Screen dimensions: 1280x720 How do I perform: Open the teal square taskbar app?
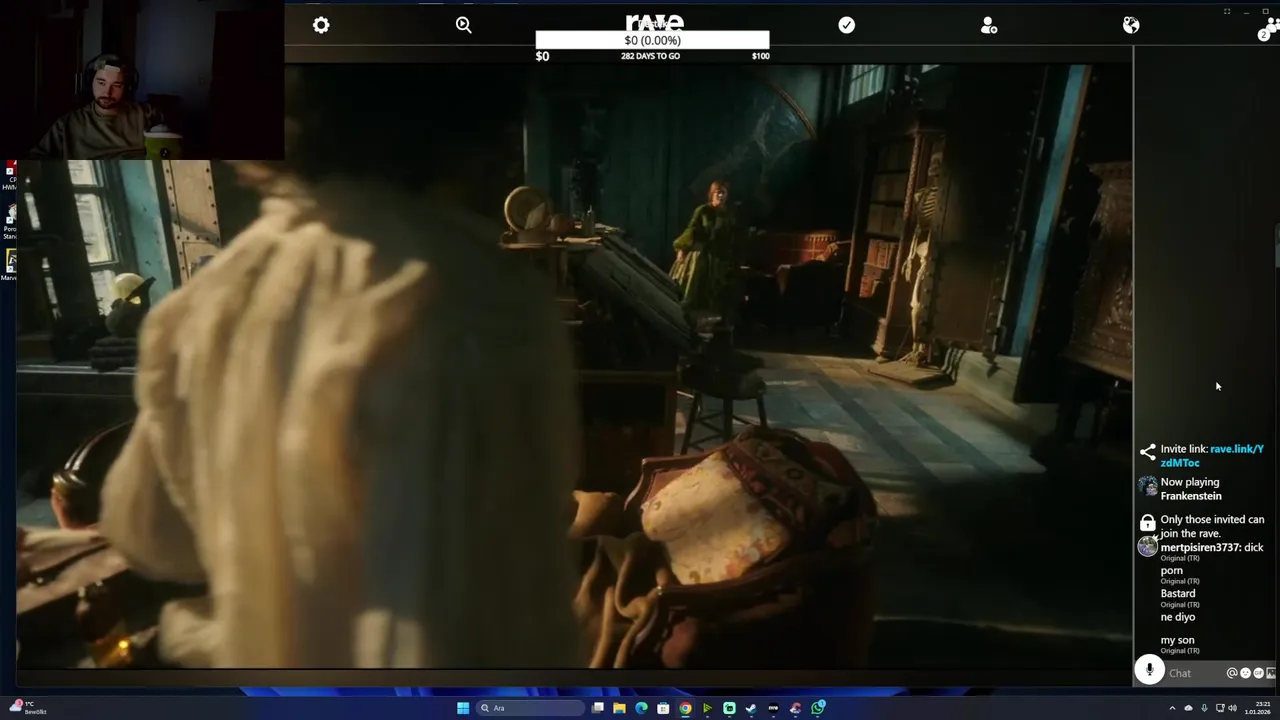click(729, 708)
